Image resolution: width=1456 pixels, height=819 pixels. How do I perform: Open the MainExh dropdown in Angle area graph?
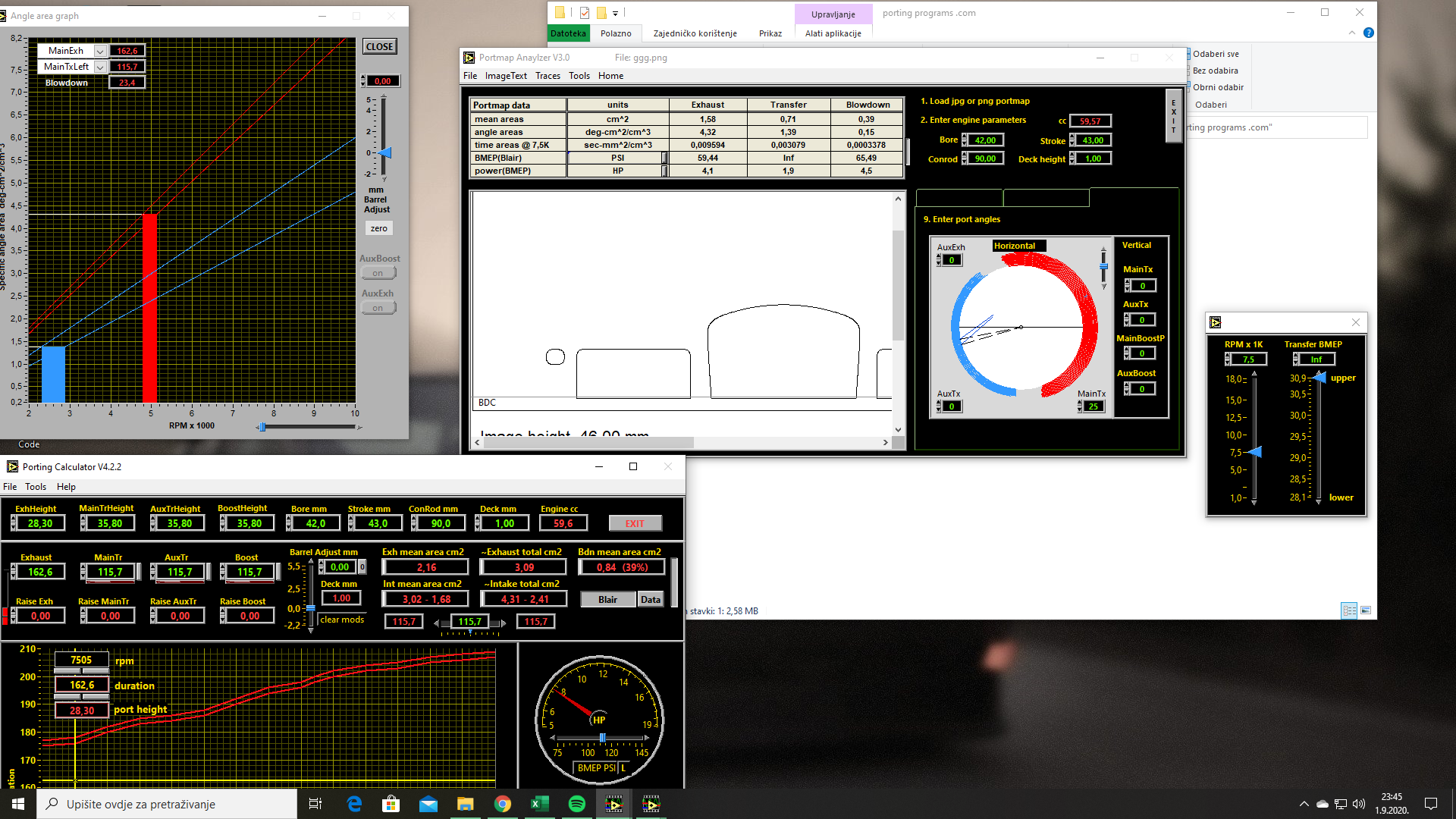point(99,51)
